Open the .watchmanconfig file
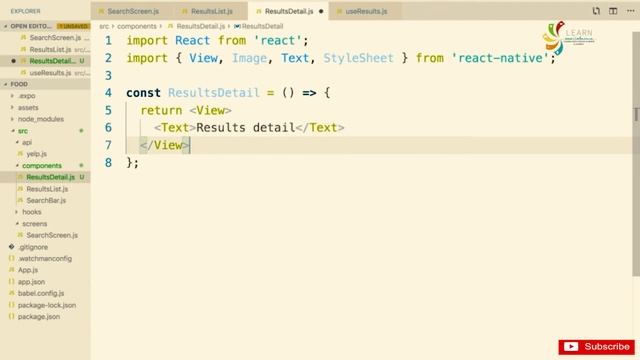 coord(45,259)
